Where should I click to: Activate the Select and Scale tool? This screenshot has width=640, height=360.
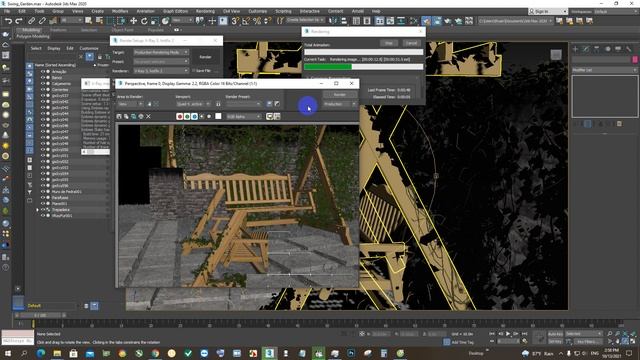click(x=155, y=21)
